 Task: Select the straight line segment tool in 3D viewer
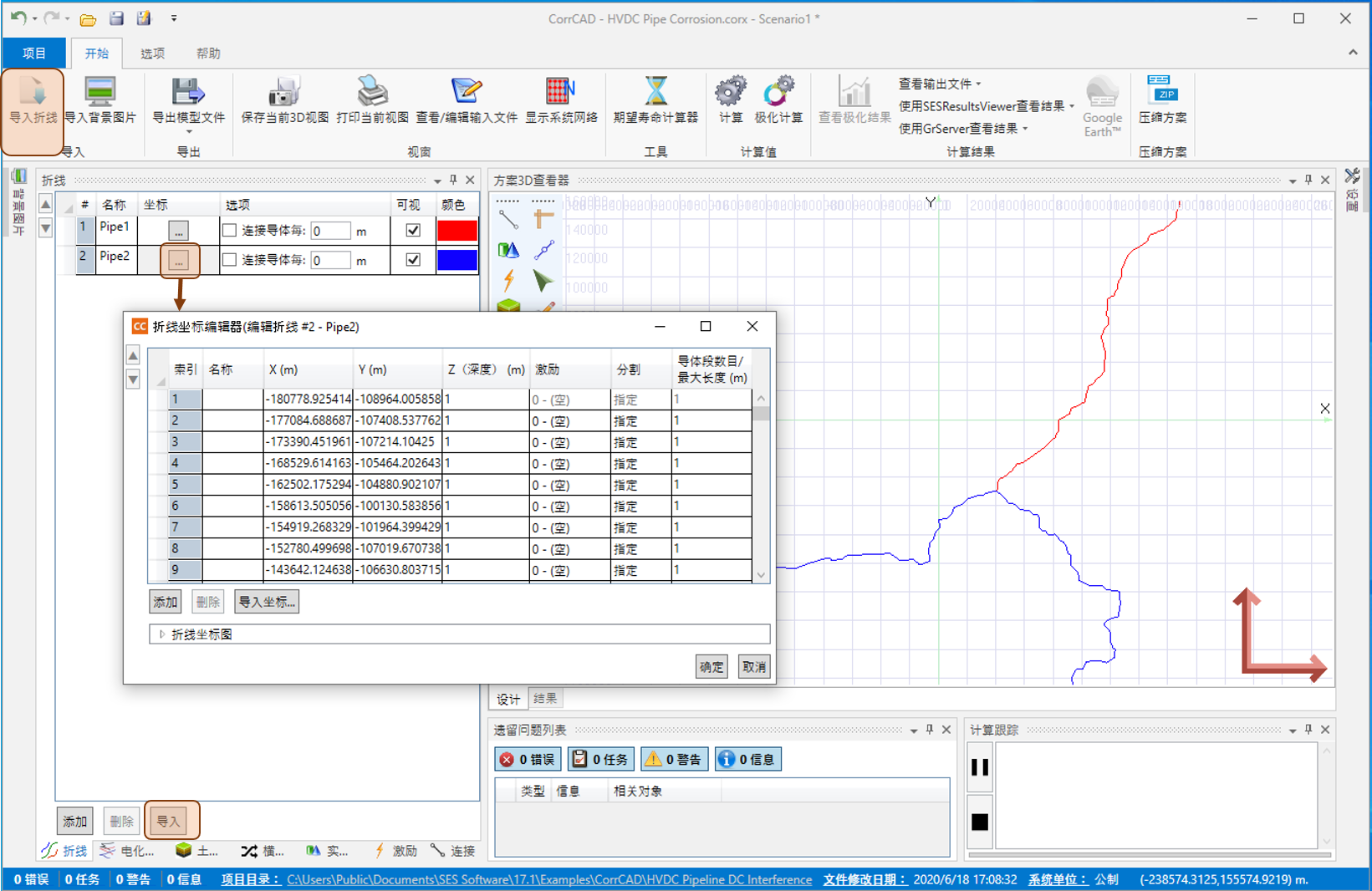508,220
